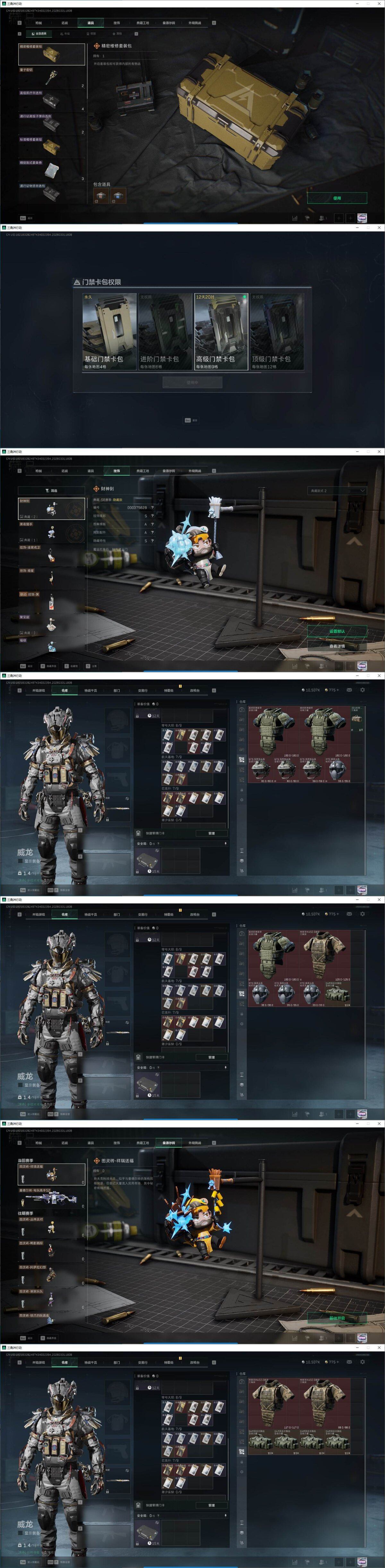This screenshot has width=385, height=1568.
Task: Click 10,537K currency in warehouse with two green vests
Action: [311, 690]
